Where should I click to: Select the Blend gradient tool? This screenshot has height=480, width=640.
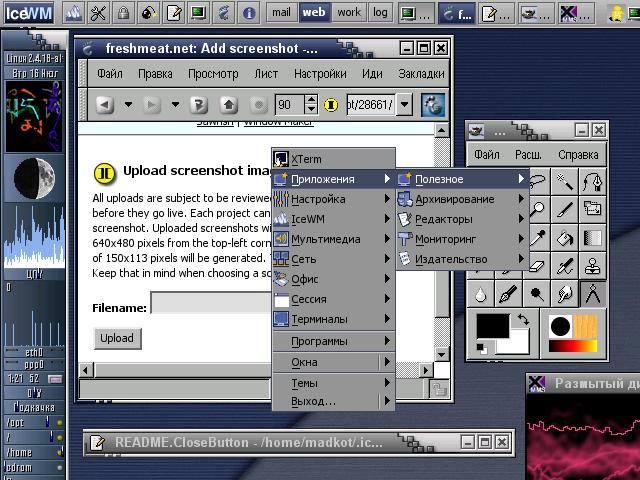593,238
